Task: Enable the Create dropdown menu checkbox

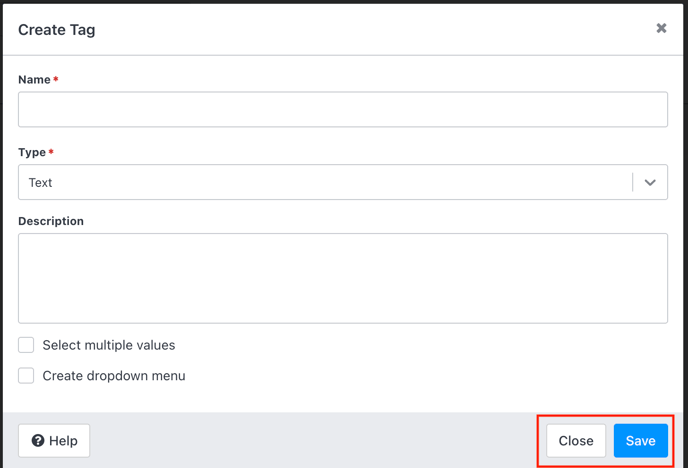Action: coord(26,375)
